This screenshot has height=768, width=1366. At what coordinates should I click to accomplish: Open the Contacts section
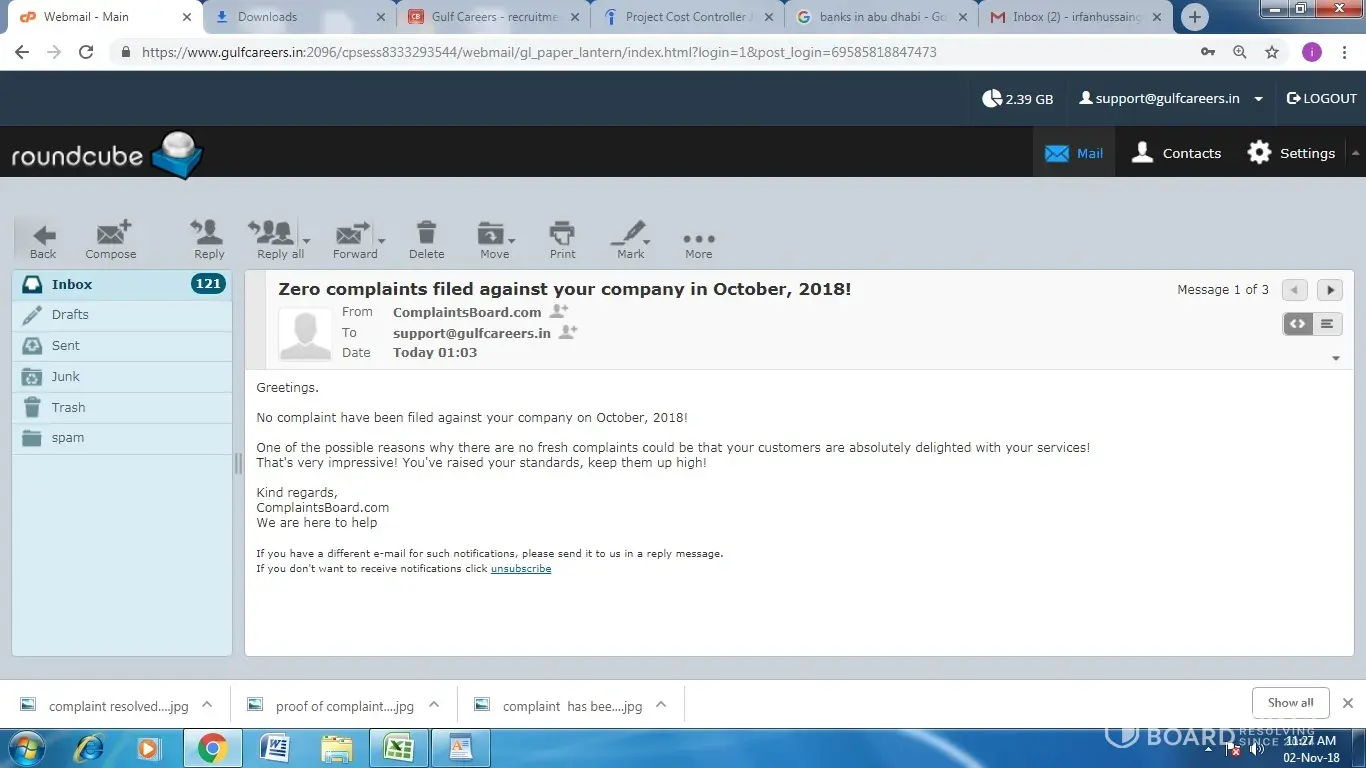click(1176, 153)
